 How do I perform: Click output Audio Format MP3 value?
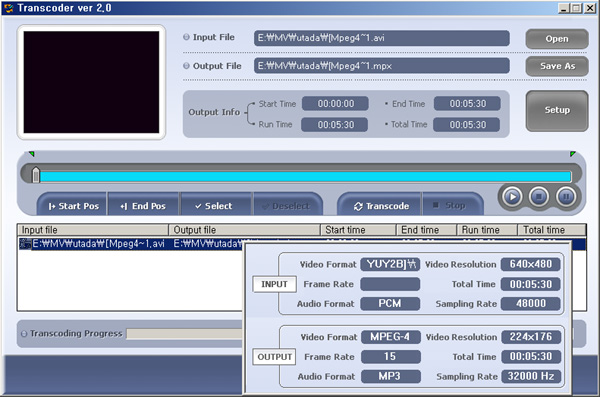click(x=391, y=376)
